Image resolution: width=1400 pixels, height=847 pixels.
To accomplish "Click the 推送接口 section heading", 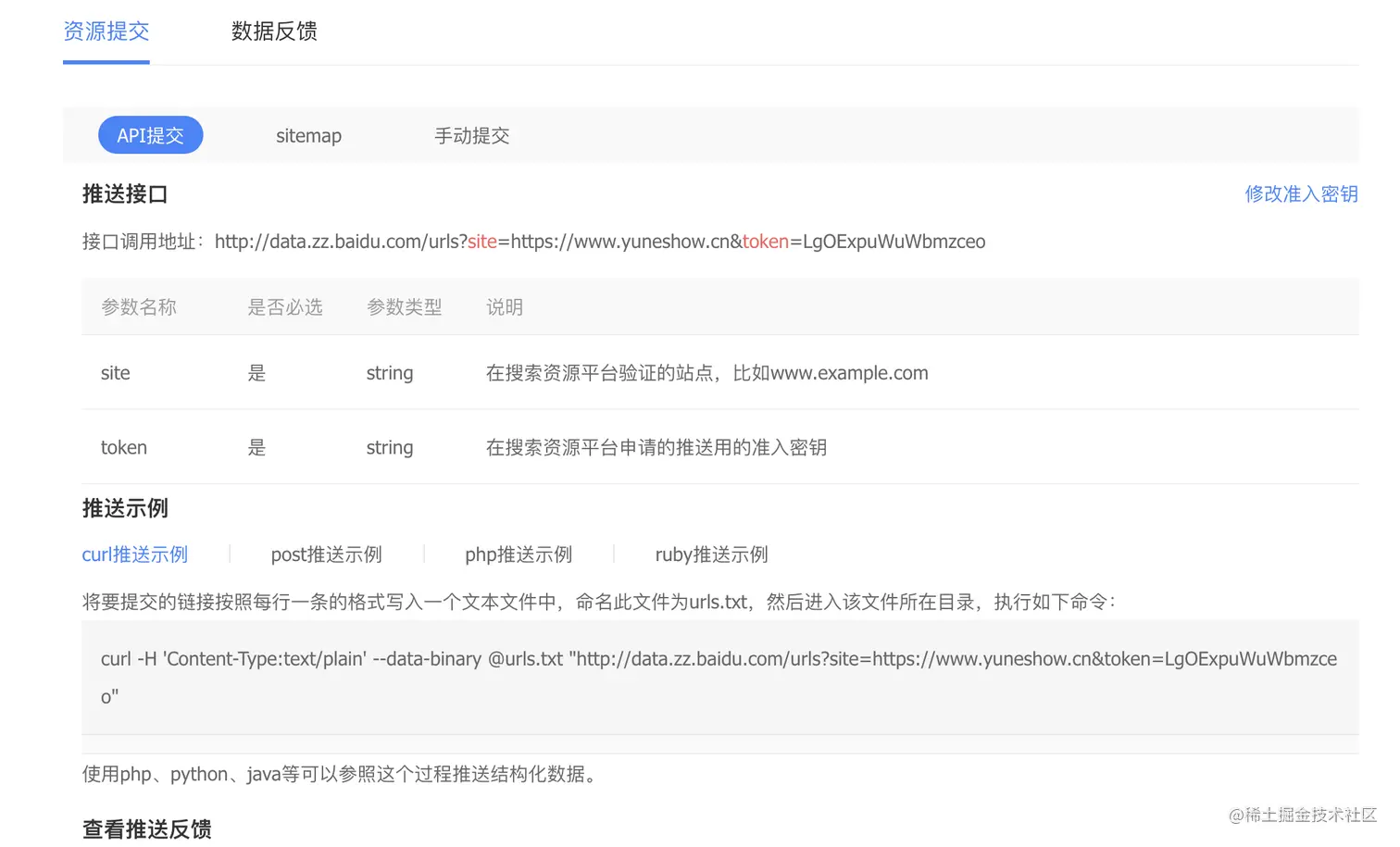I will [x=125, y=193].
